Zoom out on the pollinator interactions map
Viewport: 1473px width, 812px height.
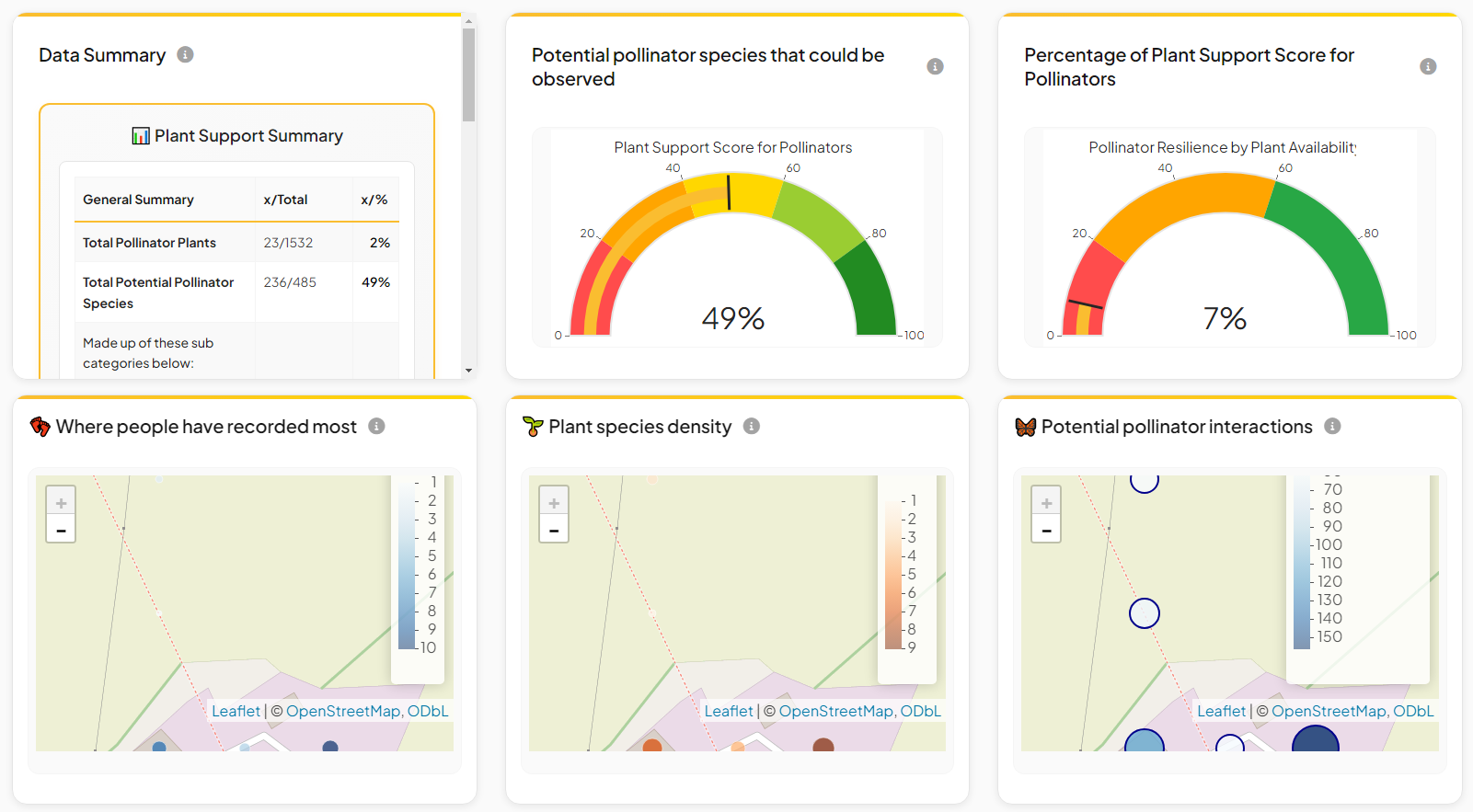tap(1046, 530)
